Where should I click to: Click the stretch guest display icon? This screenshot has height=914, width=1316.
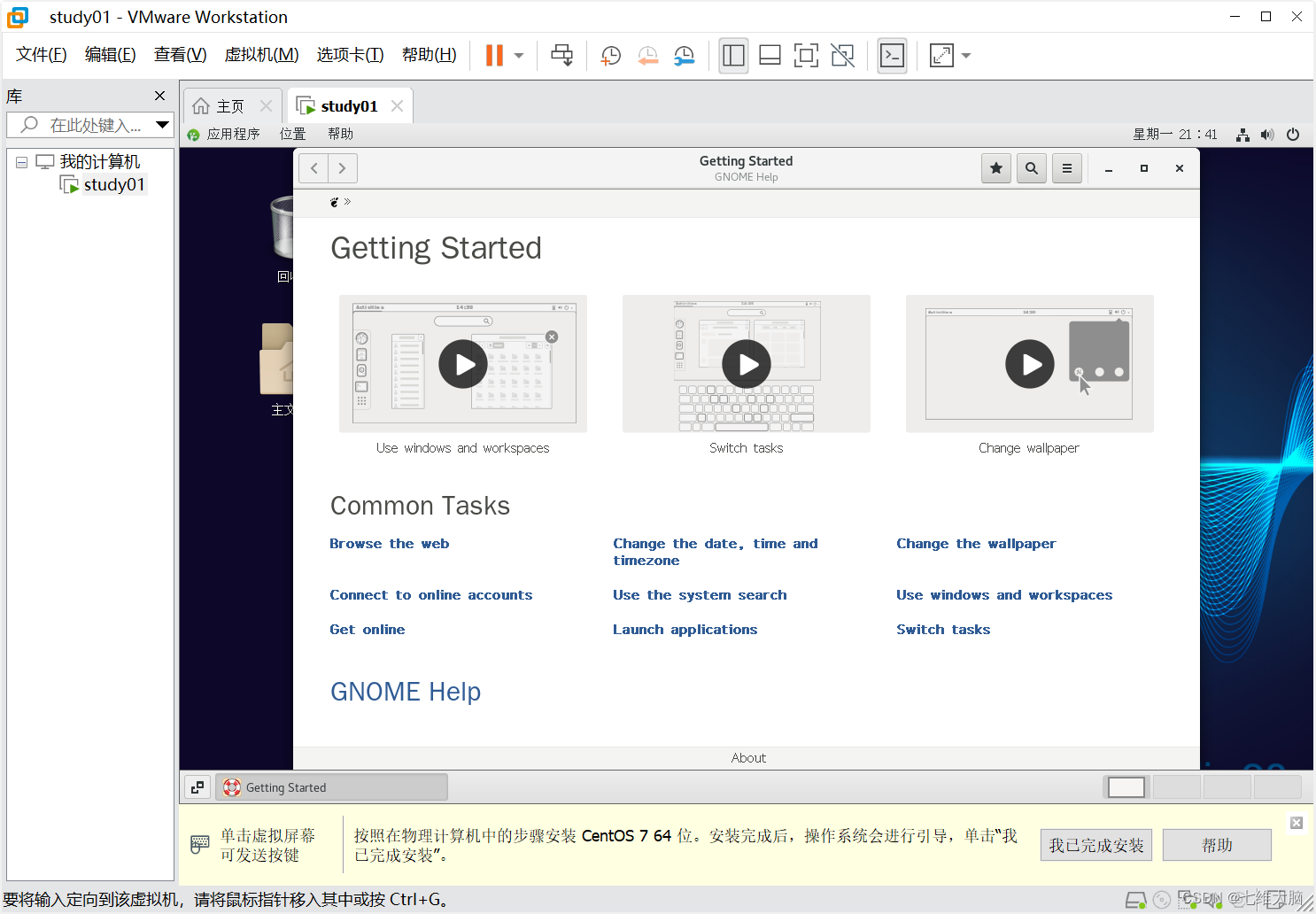(941, 56)
